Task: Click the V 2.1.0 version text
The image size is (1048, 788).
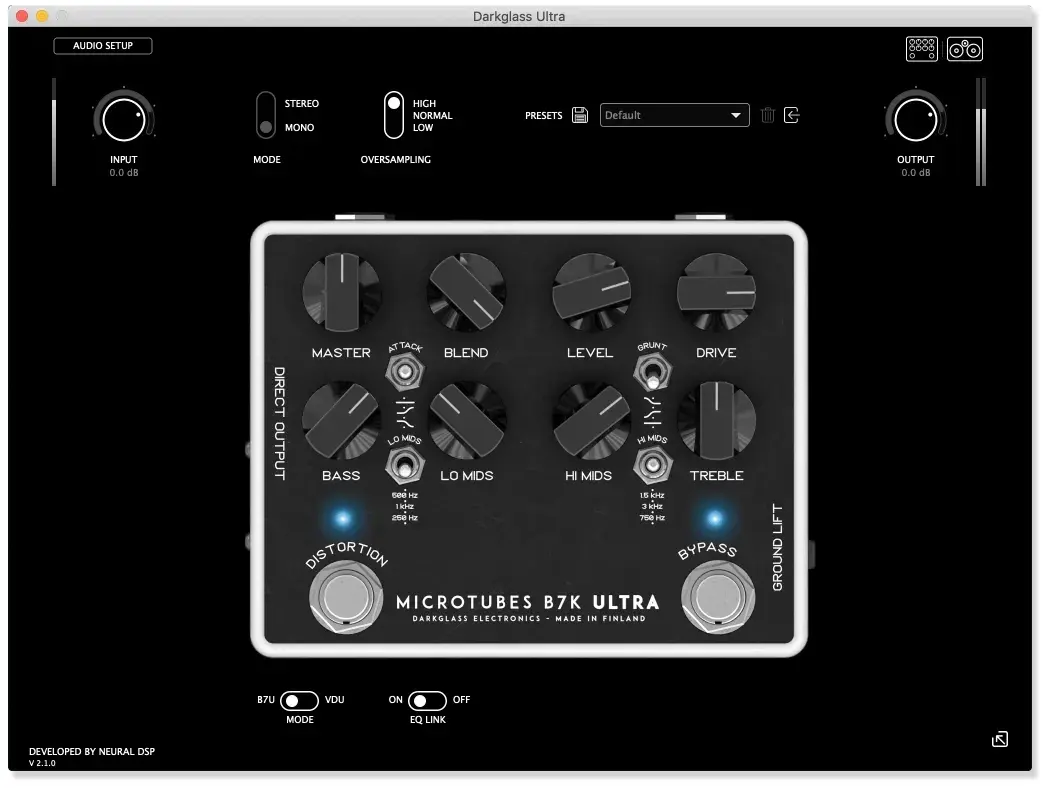Action: click(x=42, y=763)
